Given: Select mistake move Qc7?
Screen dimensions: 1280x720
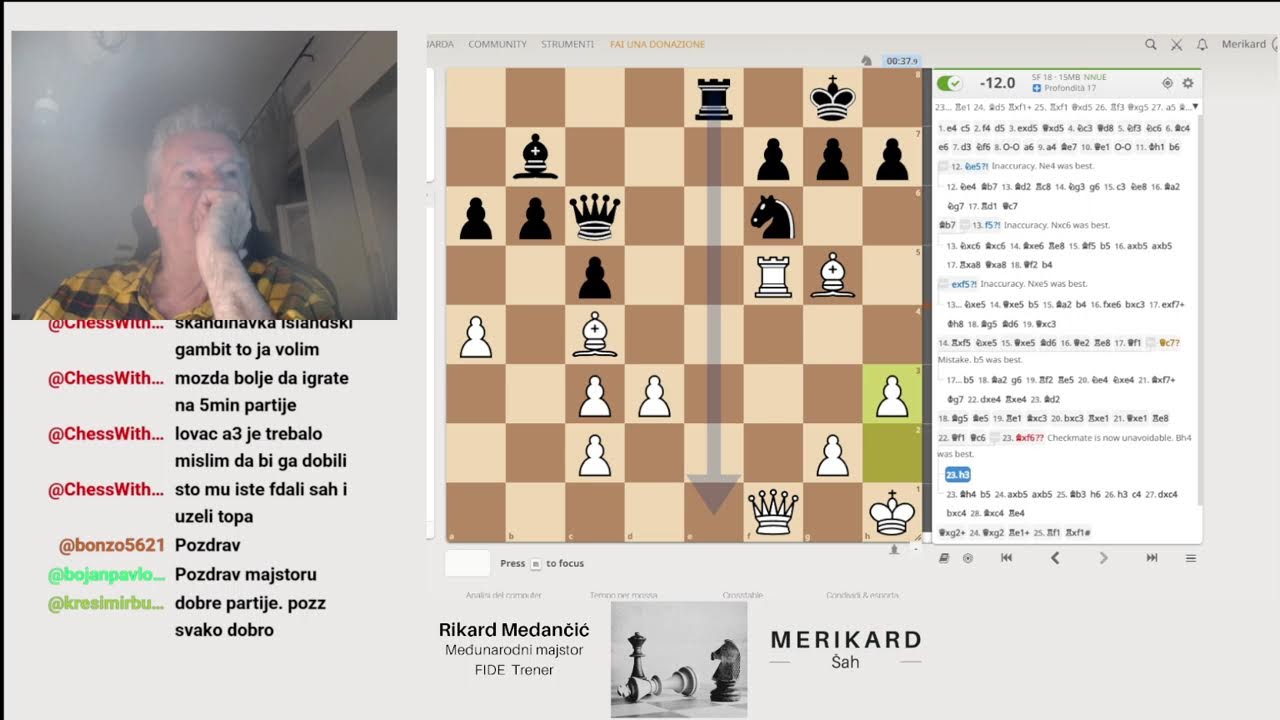Looking at the screenshot, I should pyautogui.click(x=1169, y=343).
